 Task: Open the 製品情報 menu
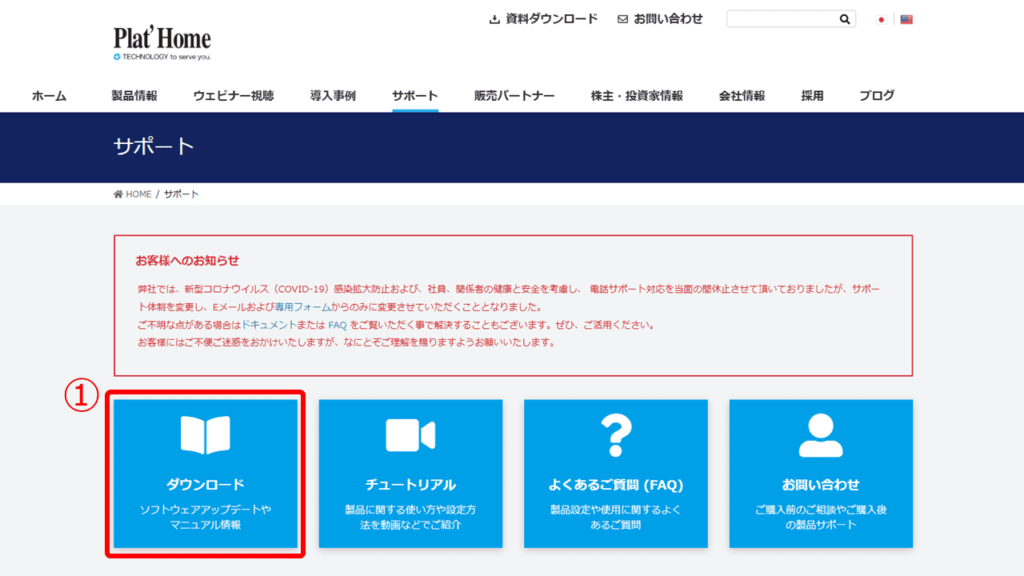[x=134, y=96]
